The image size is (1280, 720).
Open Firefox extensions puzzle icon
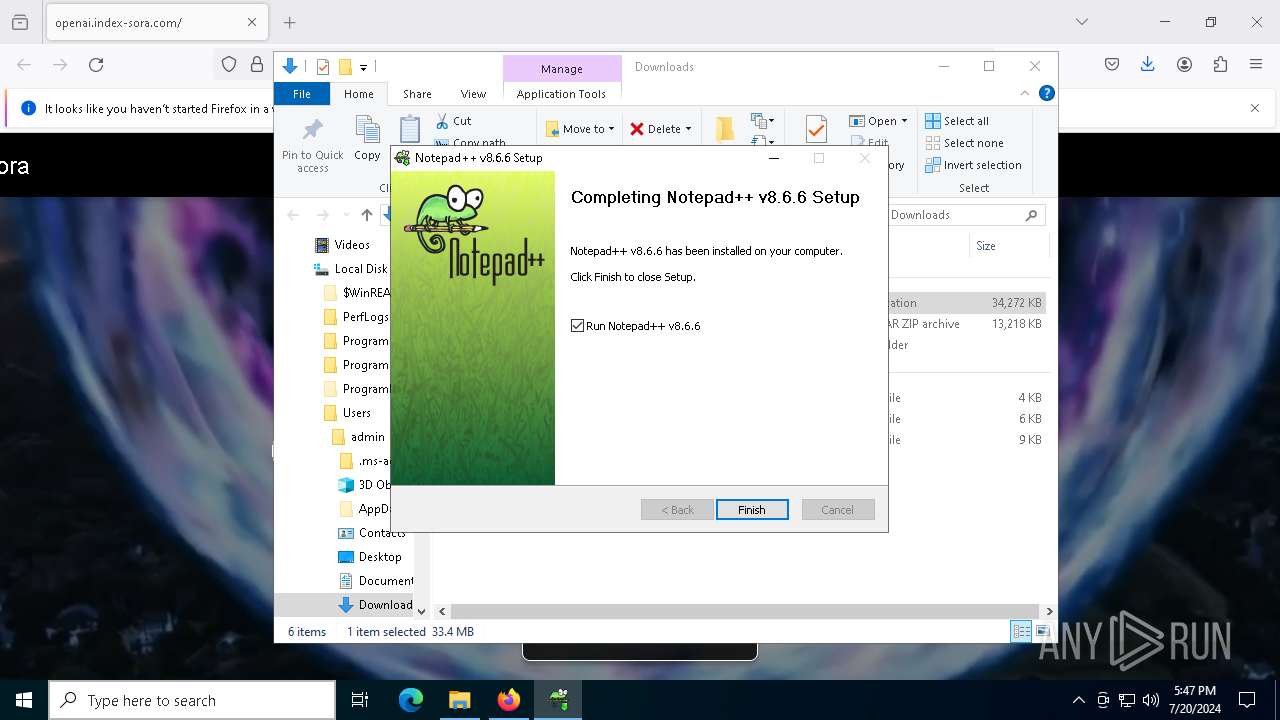coord(1220,64)
